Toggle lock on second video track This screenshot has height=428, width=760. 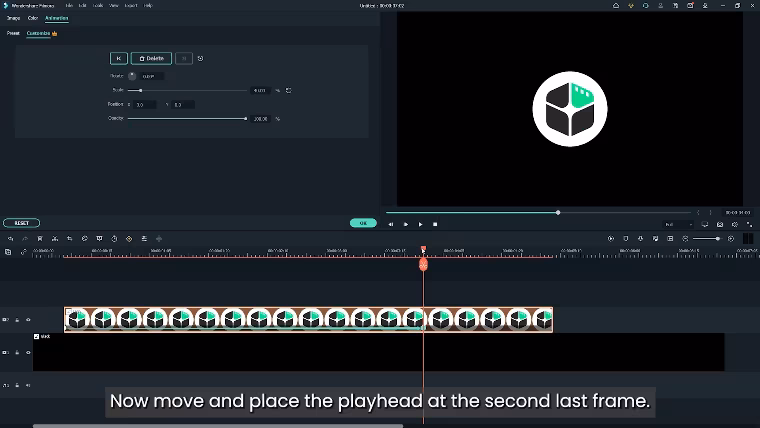[17, 352]
